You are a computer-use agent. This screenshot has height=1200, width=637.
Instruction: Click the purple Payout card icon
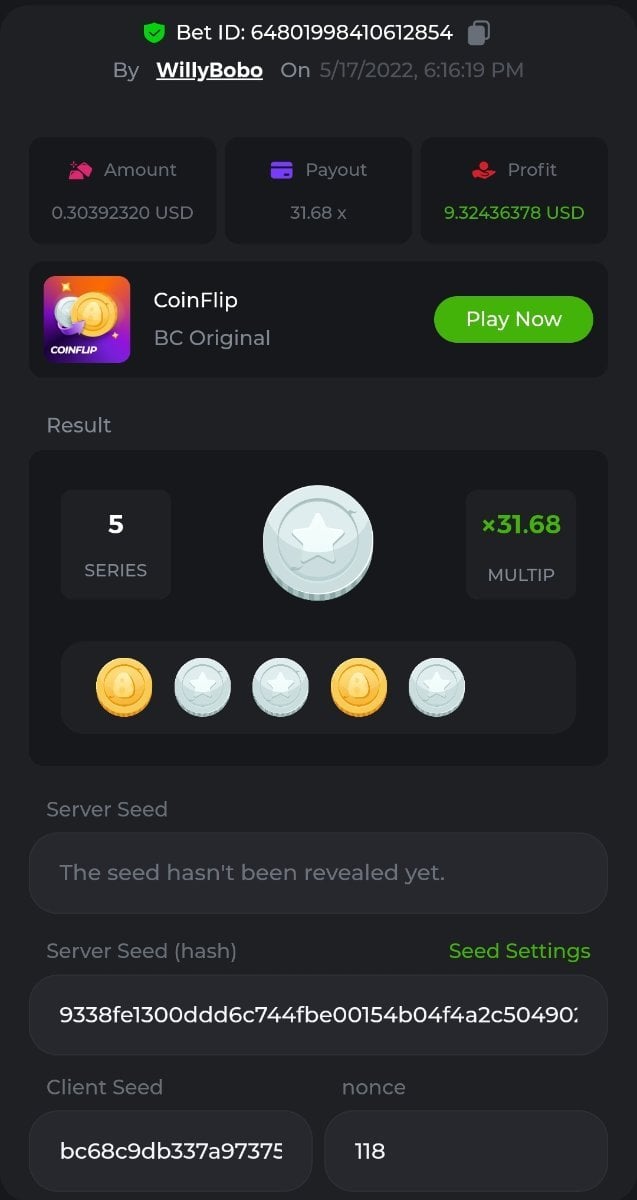click(x=282, y=170)
